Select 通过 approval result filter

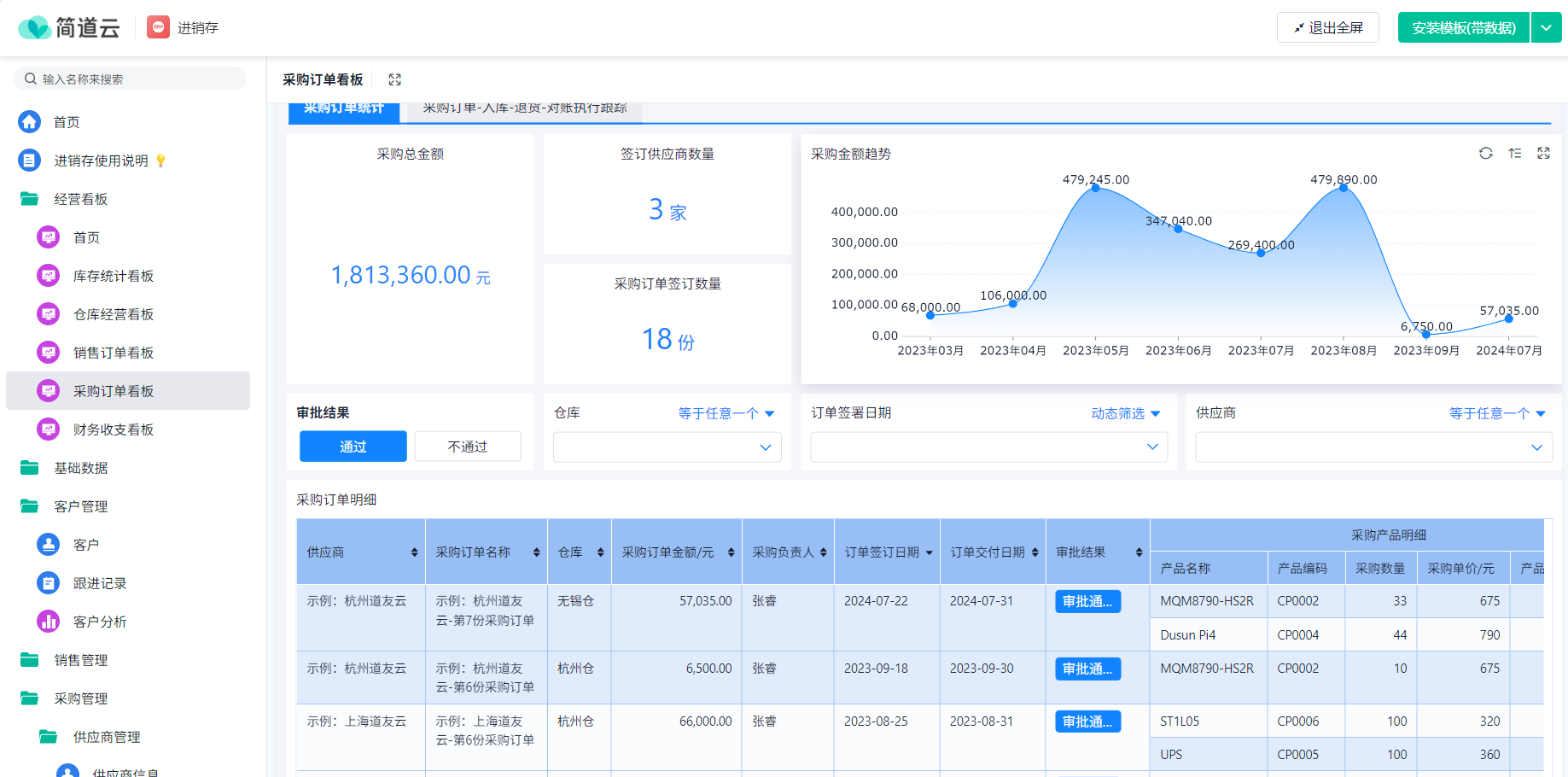tap(353, 447)
